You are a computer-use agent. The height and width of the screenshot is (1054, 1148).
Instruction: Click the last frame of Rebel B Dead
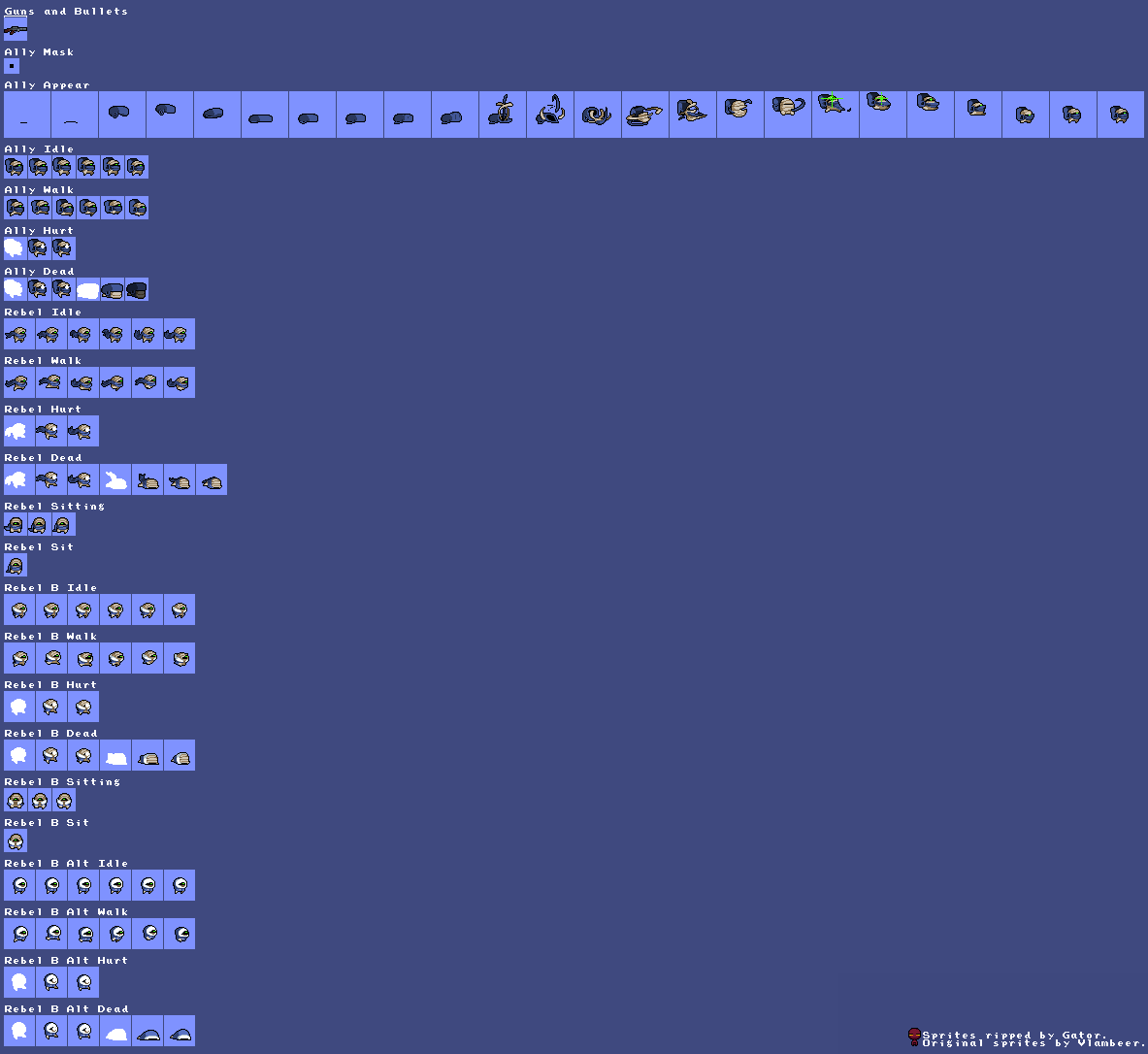click(180, 755)
